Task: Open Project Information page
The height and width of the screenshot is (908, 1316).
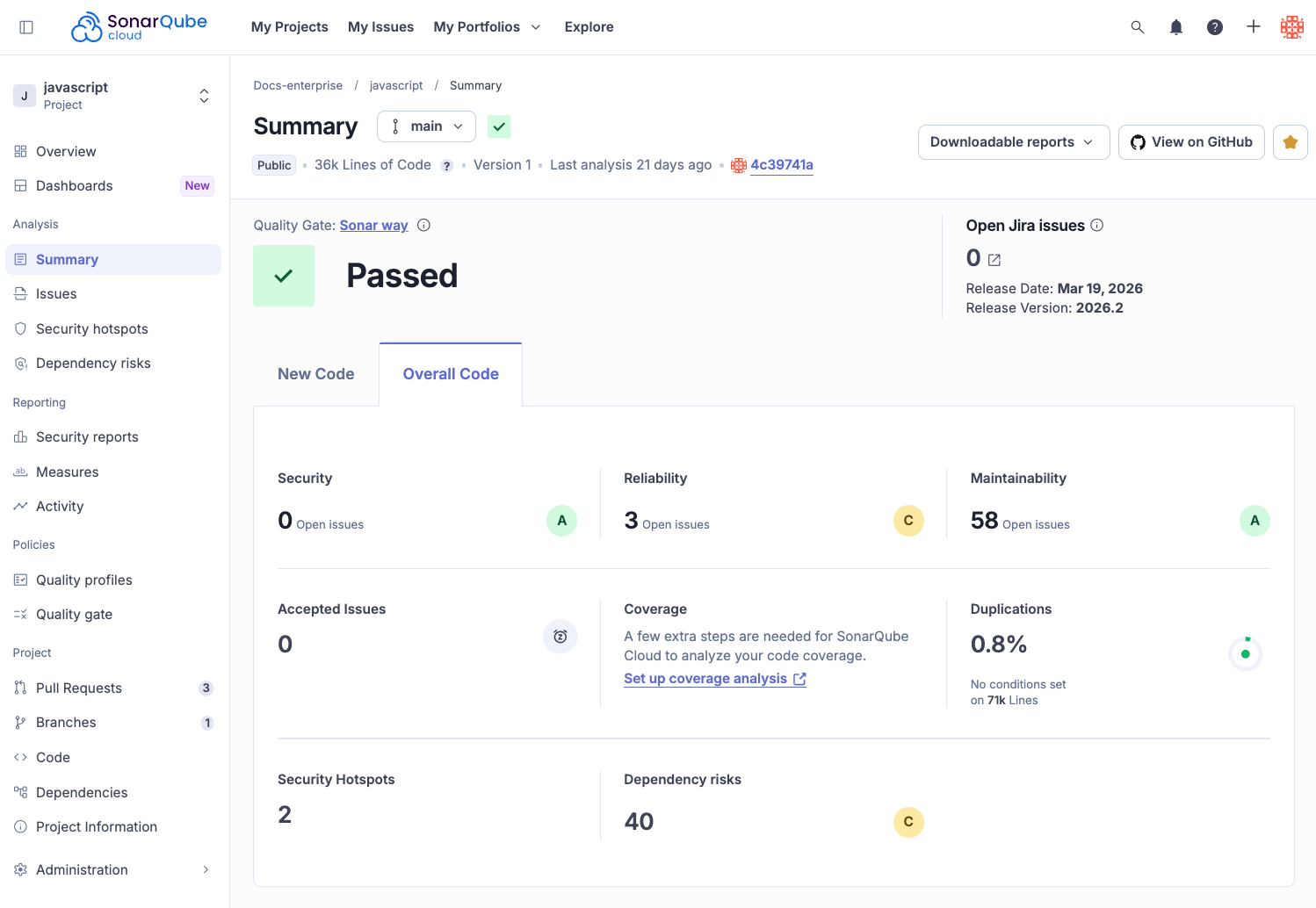Action: point(113,827)
